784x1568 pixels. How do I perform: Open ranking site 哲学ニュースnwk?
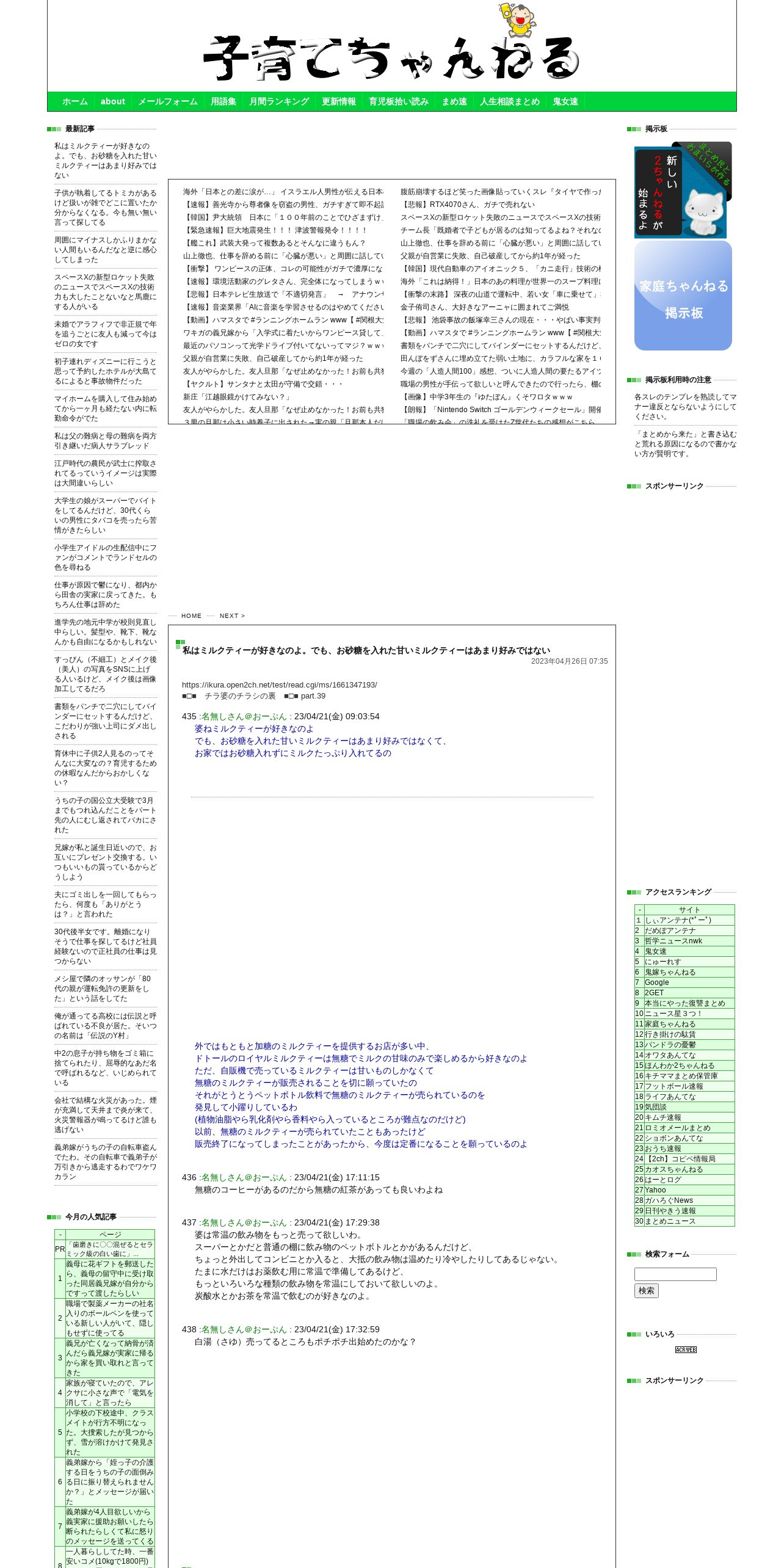pyautogui.click(x=673, y=941)
